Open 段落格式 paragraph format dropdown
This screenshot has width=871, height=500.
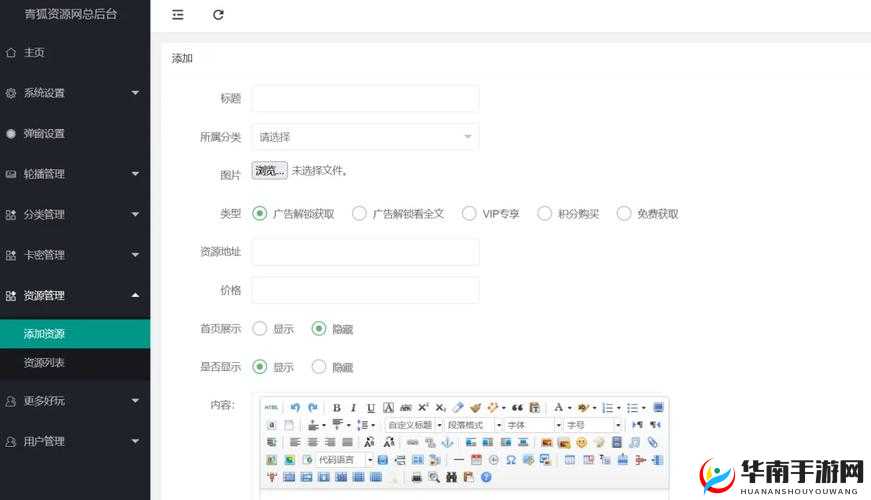[x=473, y=425]
